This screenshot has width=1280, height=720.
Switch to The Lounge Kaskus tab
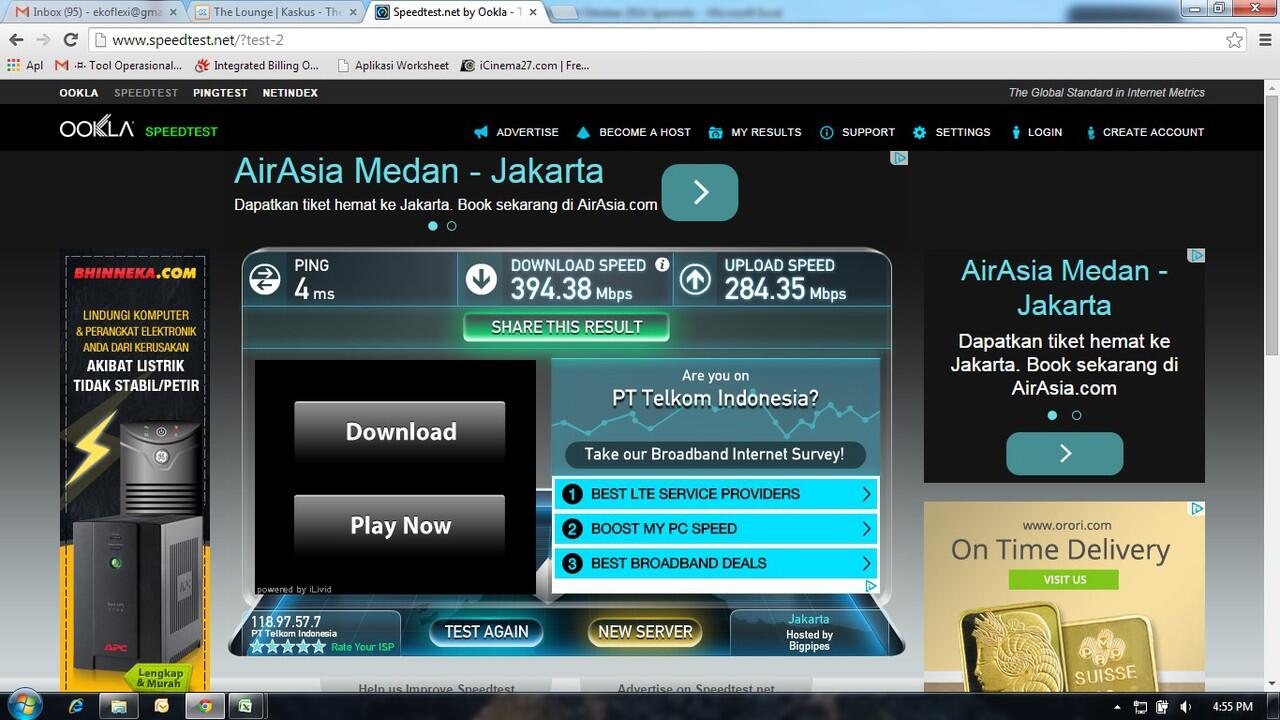click(x=275, y=12)
